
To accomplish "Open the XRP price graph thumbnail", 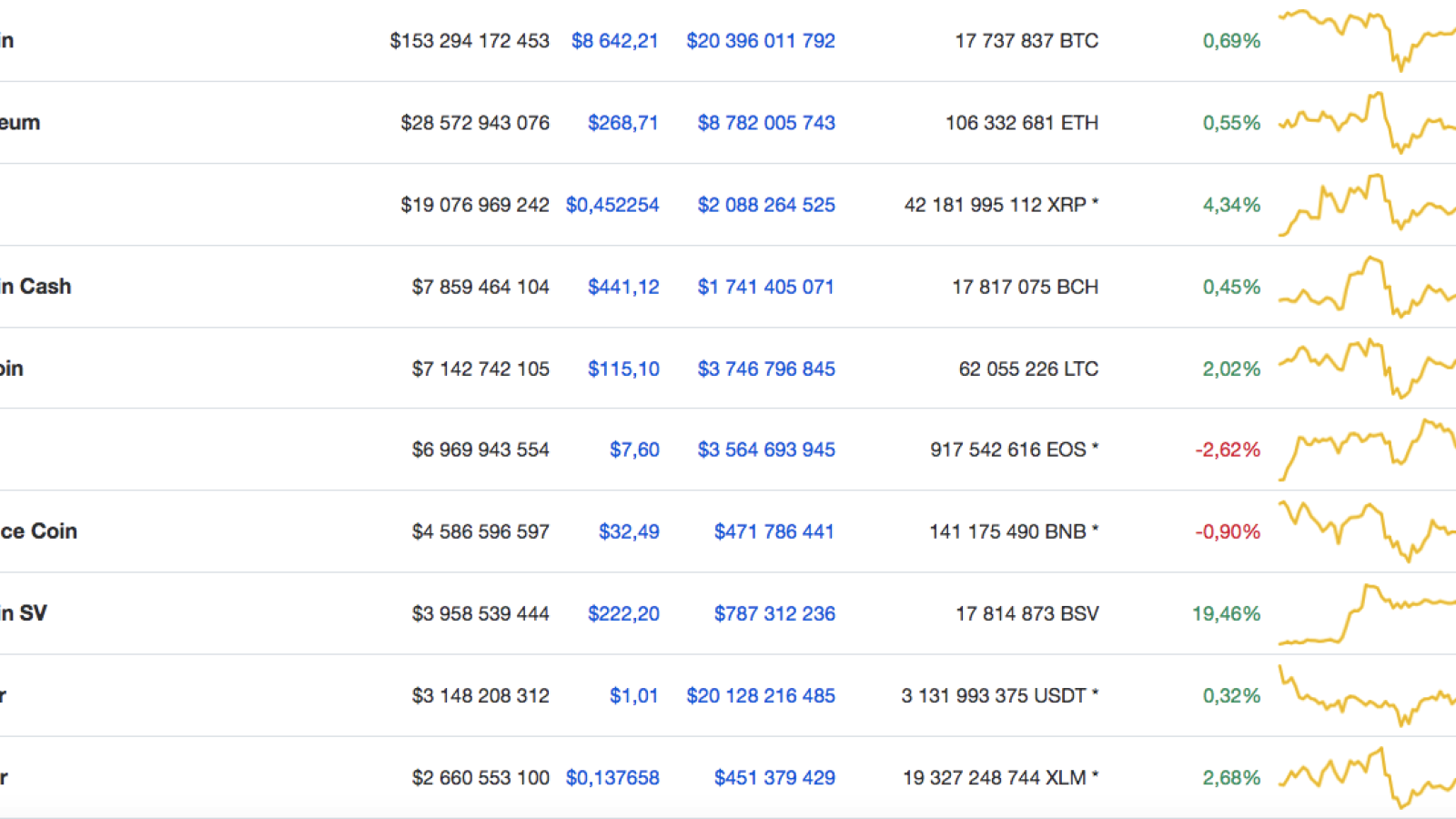I will click(x=1367, y=205).
